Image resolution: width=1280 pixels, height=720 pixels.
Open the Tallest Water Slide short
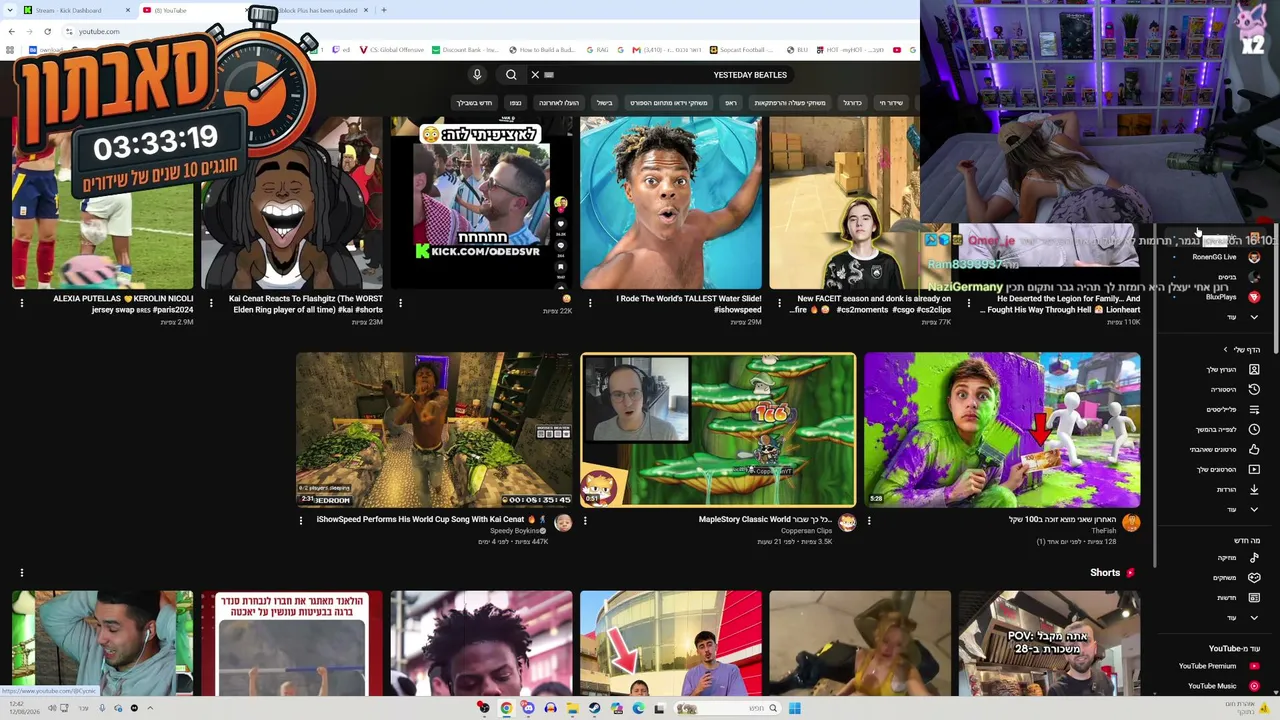(x=671, y=203)
